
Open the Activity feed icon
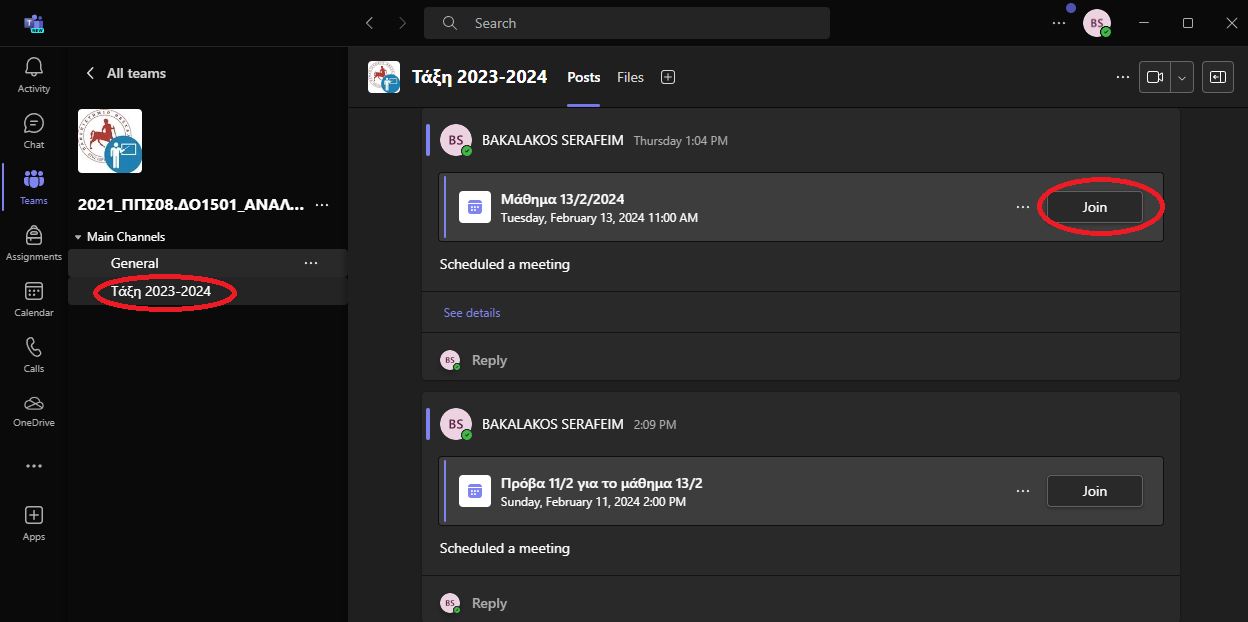click(x=34, y=75)
